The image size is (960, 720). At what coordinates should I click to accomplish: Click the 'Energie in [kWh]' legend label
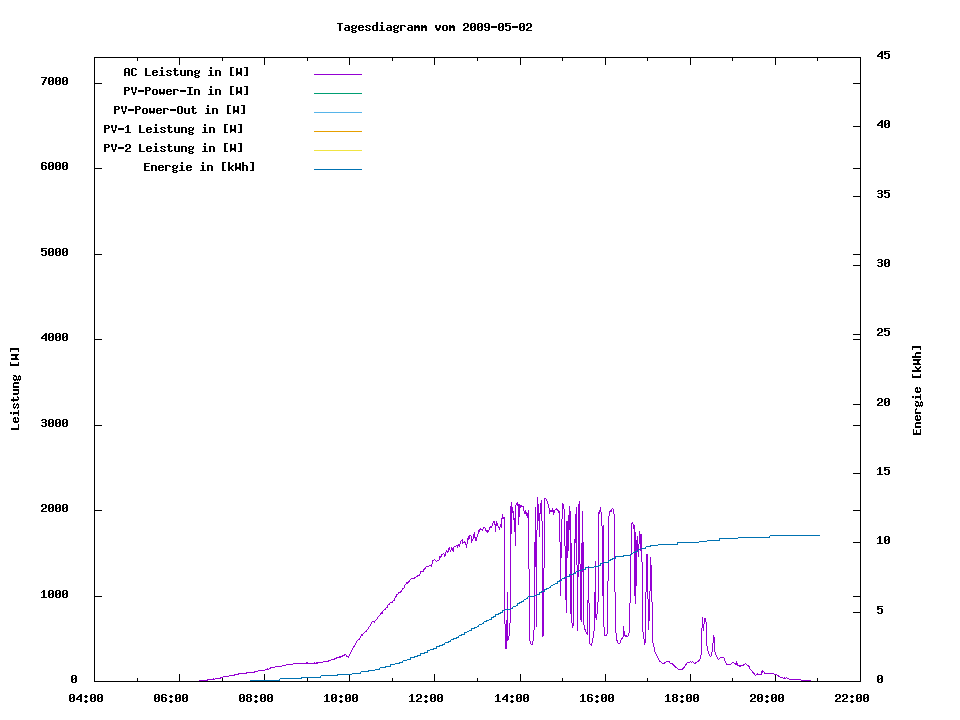coord(199,167)
